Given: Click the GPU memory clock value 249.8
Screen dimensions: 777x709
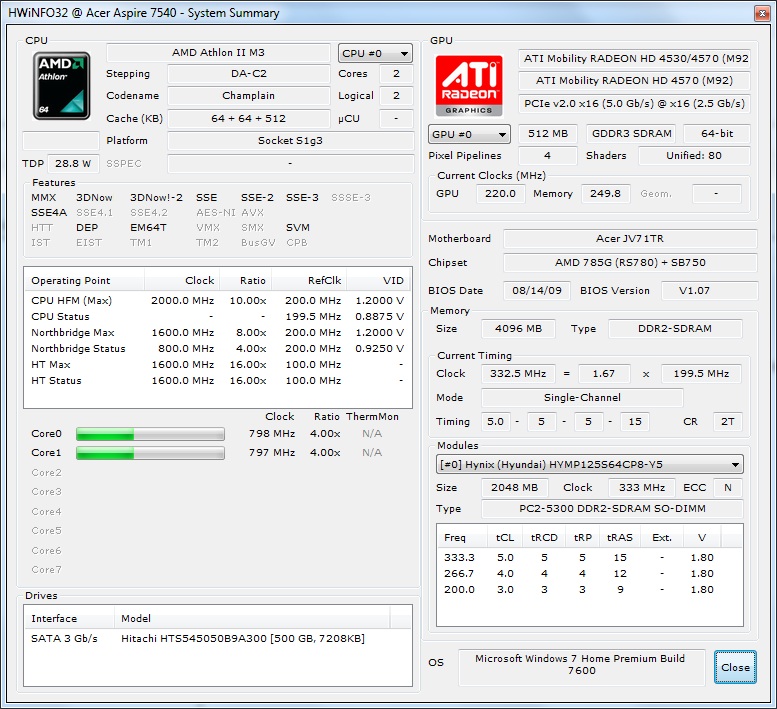Looking at the screenshot, I should pyautogui.click(x=606, y=194).
